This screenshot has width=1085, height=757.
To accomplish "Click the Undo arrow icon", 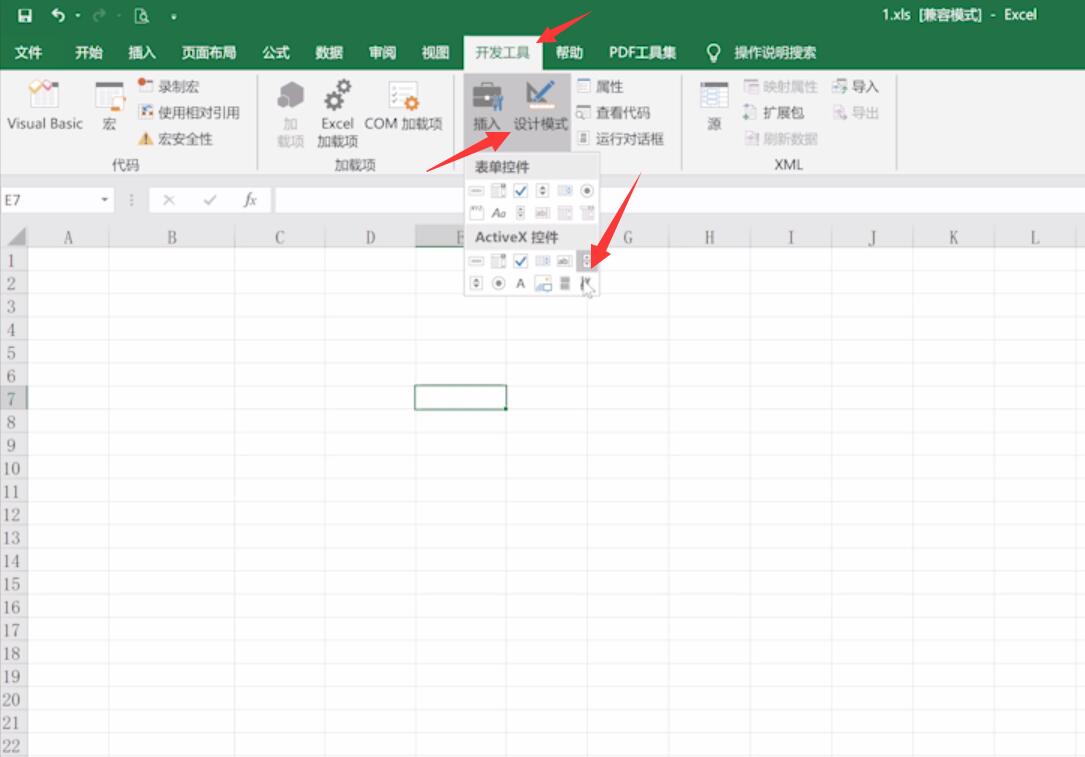I will 58,15.
